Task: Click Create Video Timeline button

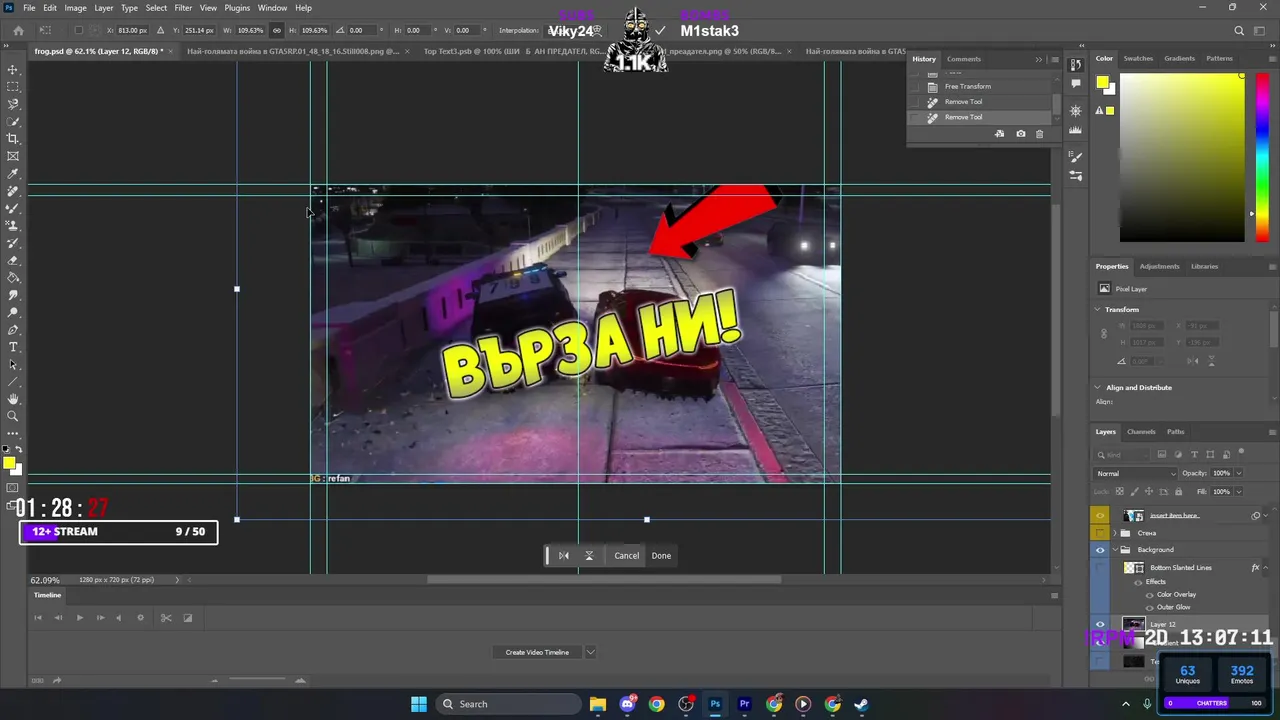Action: pyautogui.click(x=537, y=652)
